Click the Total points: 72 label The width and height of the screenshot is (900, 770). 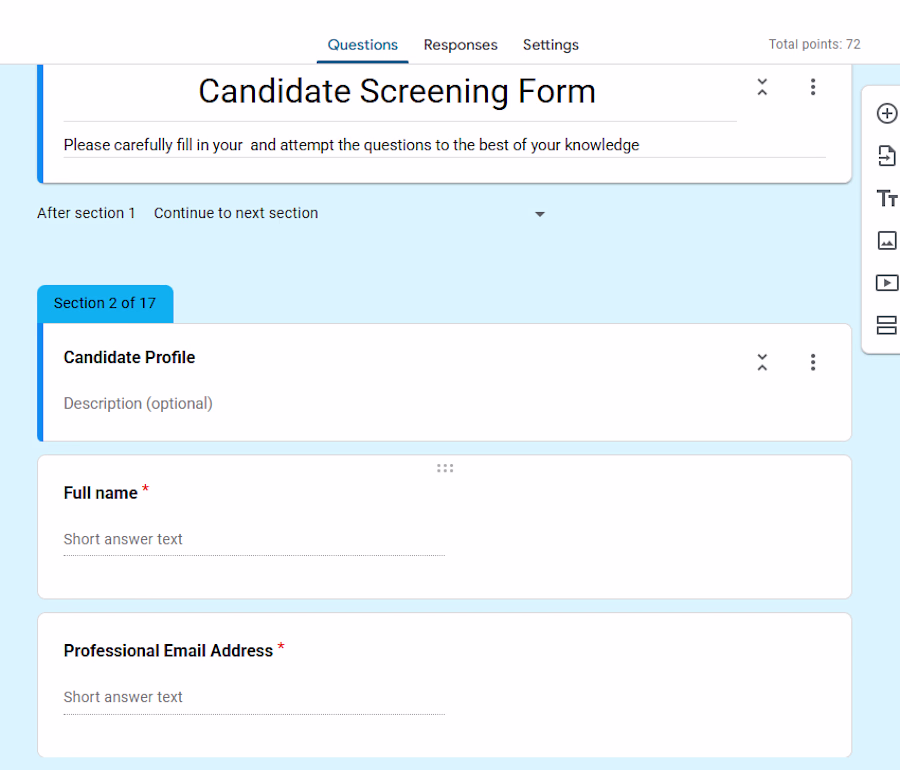(814, 44)
